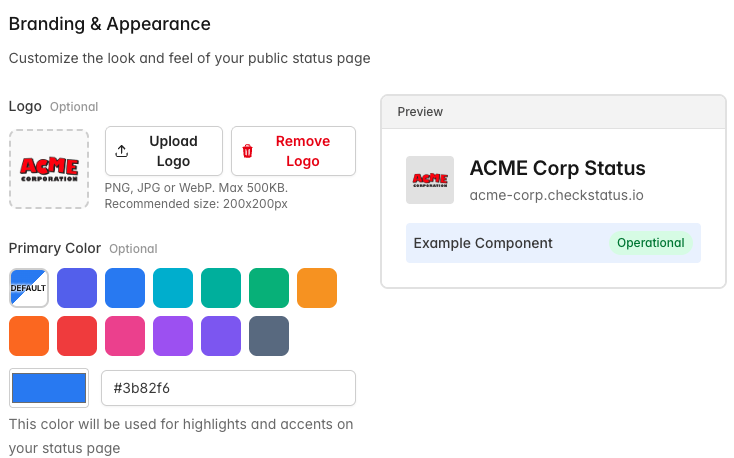
Task: Pick the green color swatch
Action: pyautogui.click(x=269, y=288)
